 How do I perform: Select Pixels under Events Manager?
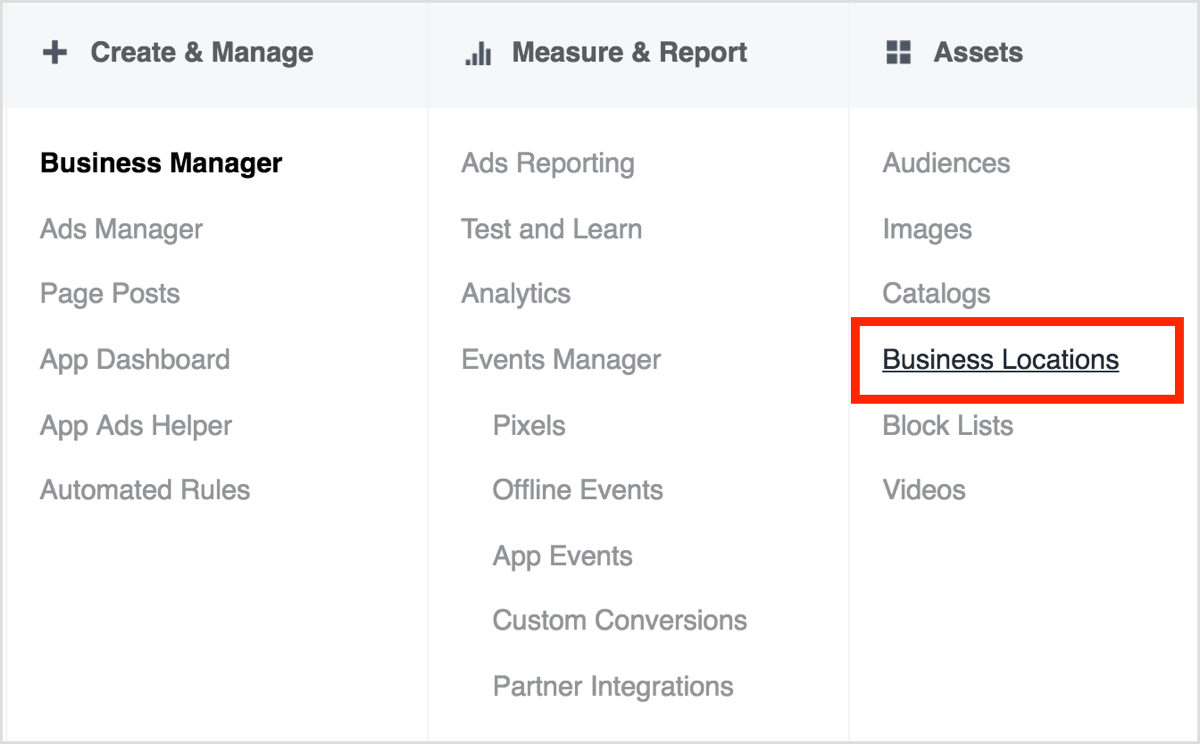click(x=529, y=426)
